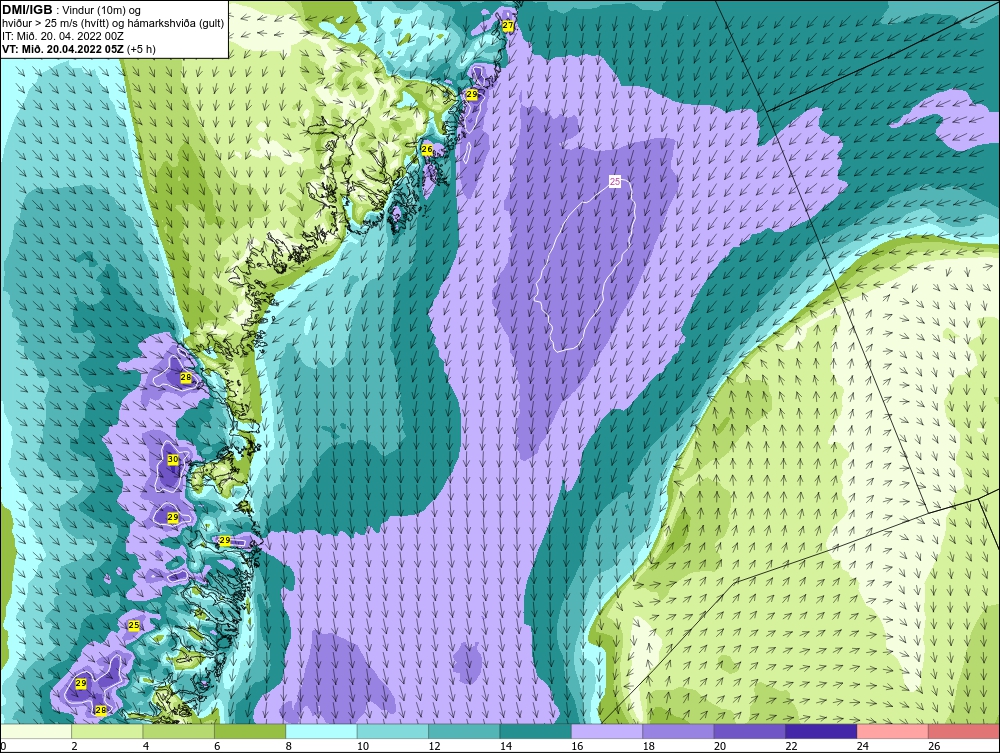Pick the 10–12 m/s turquoise swatch

[x=393, y=731]
